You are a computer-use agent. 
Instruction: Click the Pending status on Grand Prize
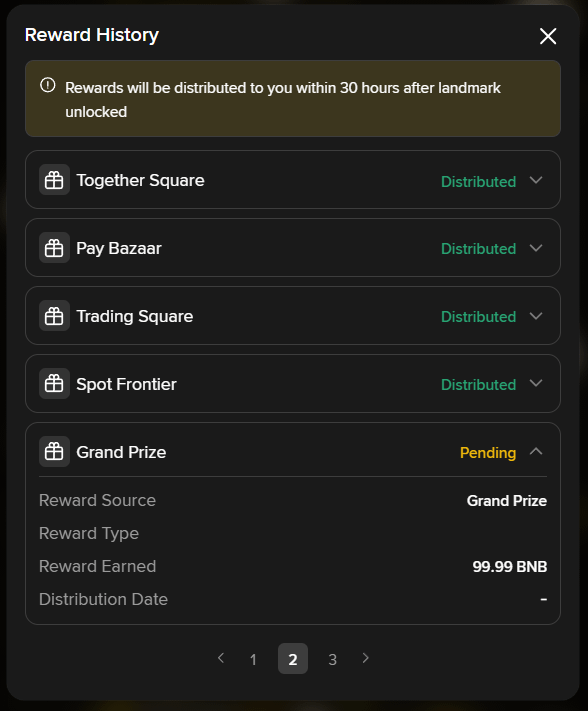pyautogui.click(x=488, y=453)
